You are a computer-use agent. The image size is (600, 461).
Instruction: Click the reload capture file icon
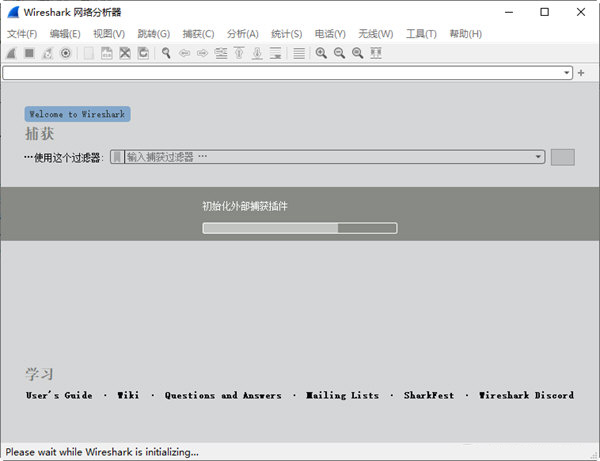click(x=143, y=53)
